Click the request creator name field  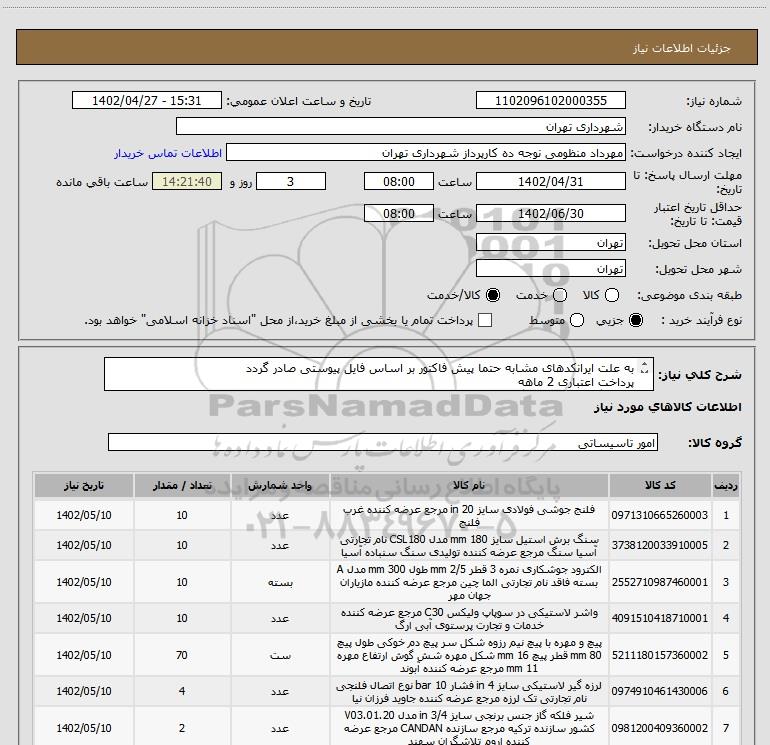click(426, 153)
